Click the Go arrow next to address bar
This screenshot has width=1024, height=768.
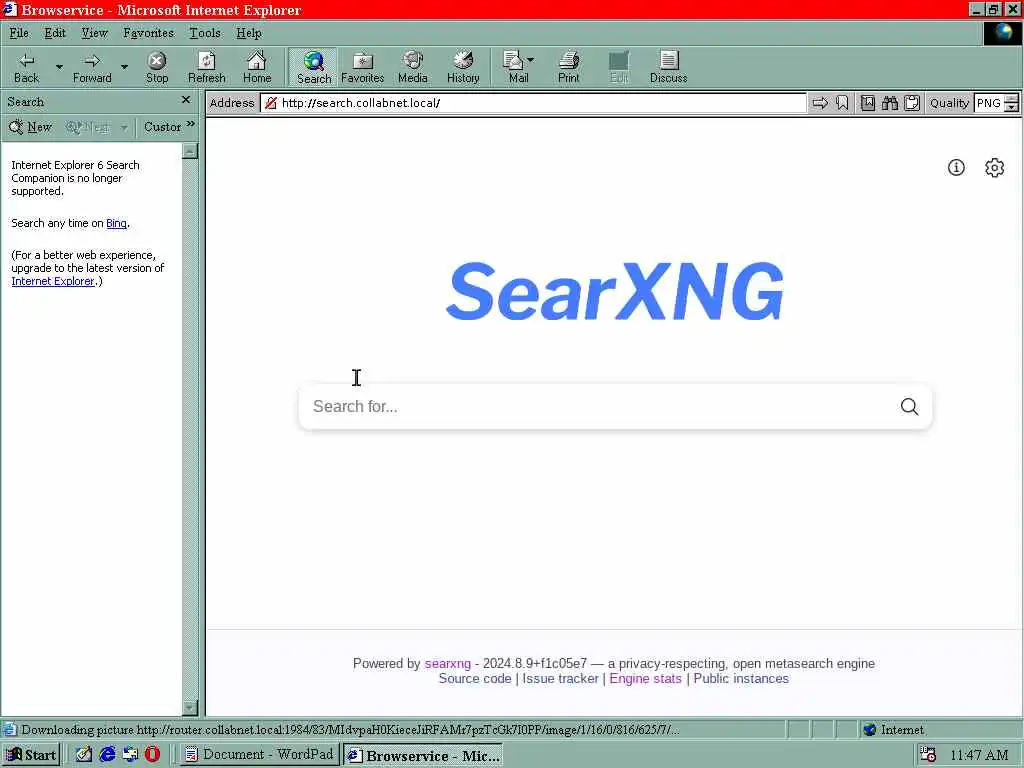(x=820, y=103)
